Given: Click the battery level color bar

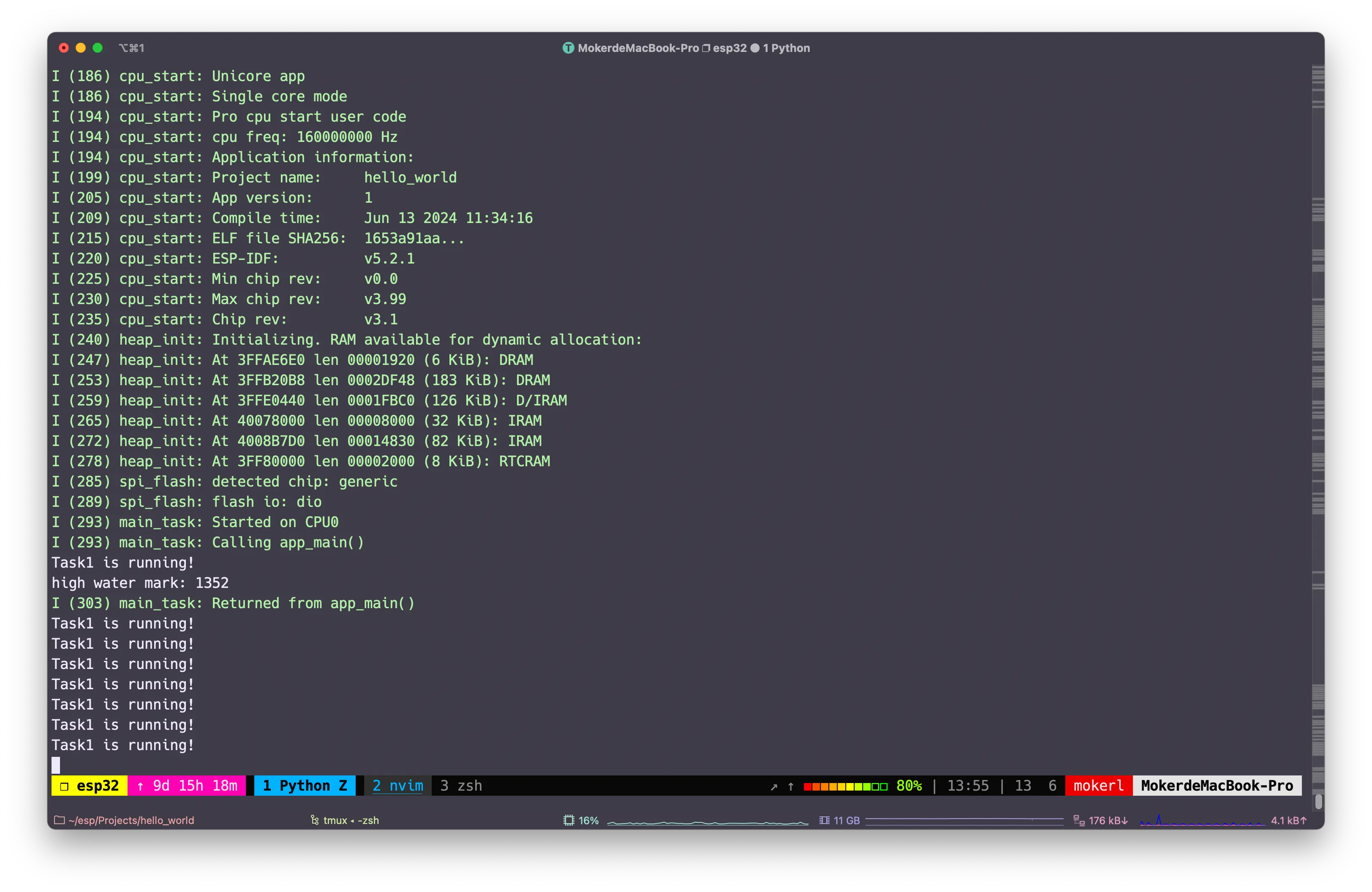Looking at the screenshot, I should (x=845, y=786).
